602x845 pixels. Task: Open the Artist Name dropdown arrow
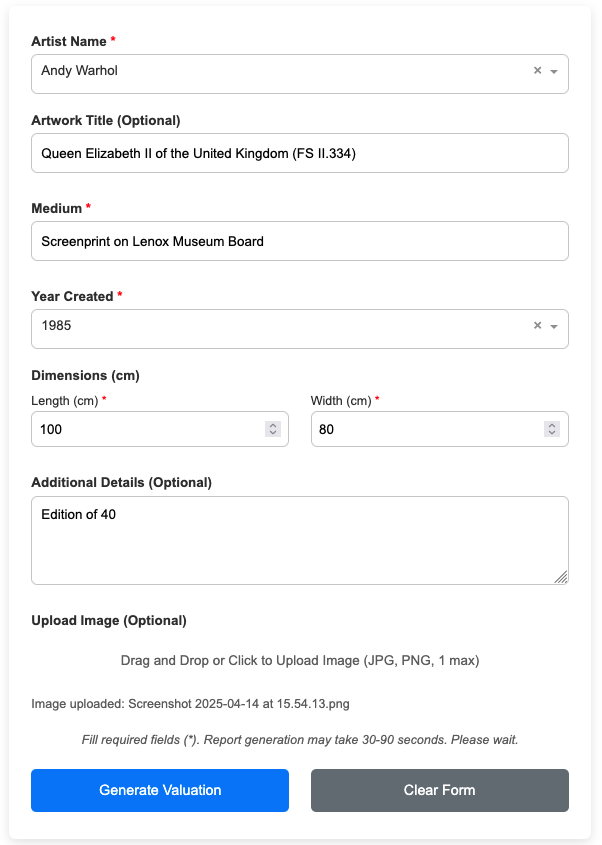pyautogui.click(x=554, y=72)
